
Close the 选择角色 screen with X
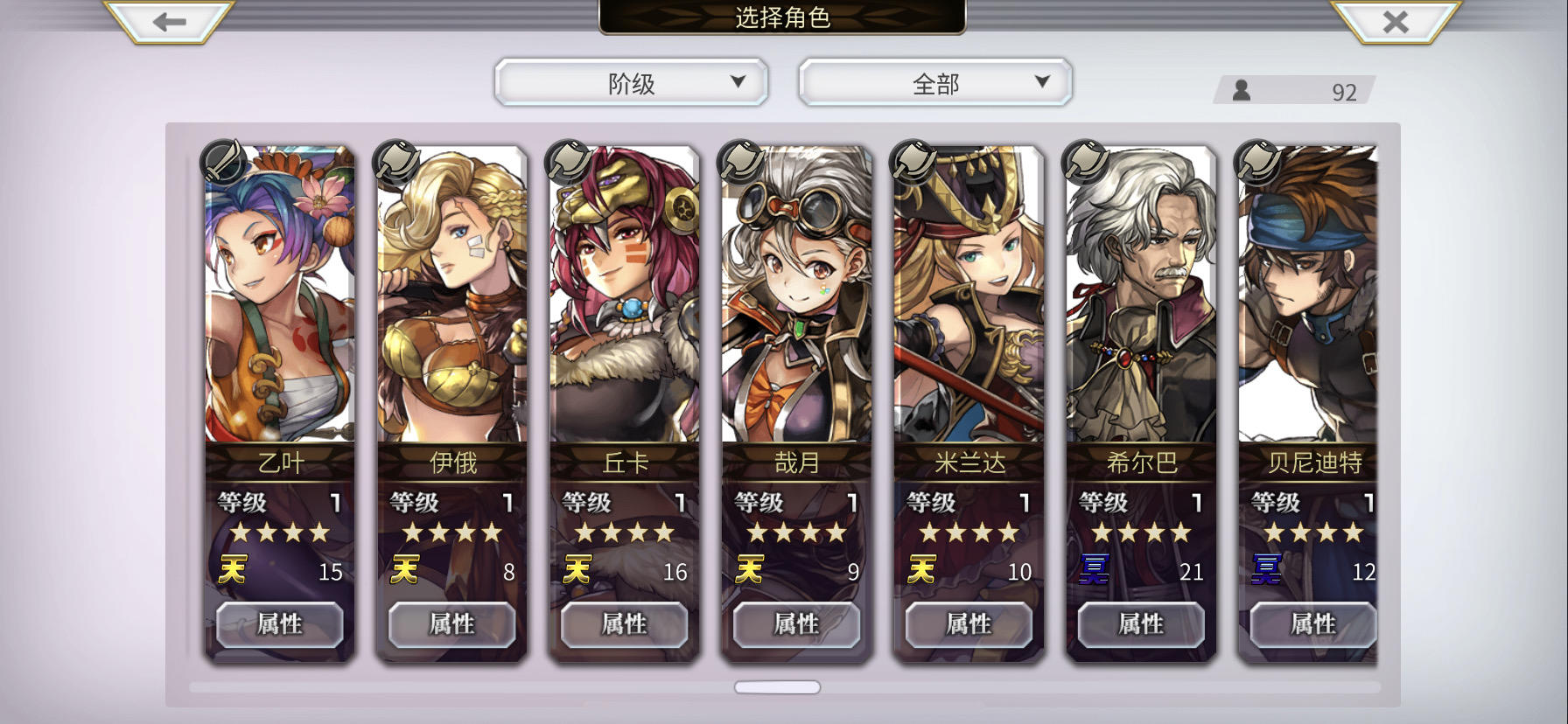(x=1396, y=21)
